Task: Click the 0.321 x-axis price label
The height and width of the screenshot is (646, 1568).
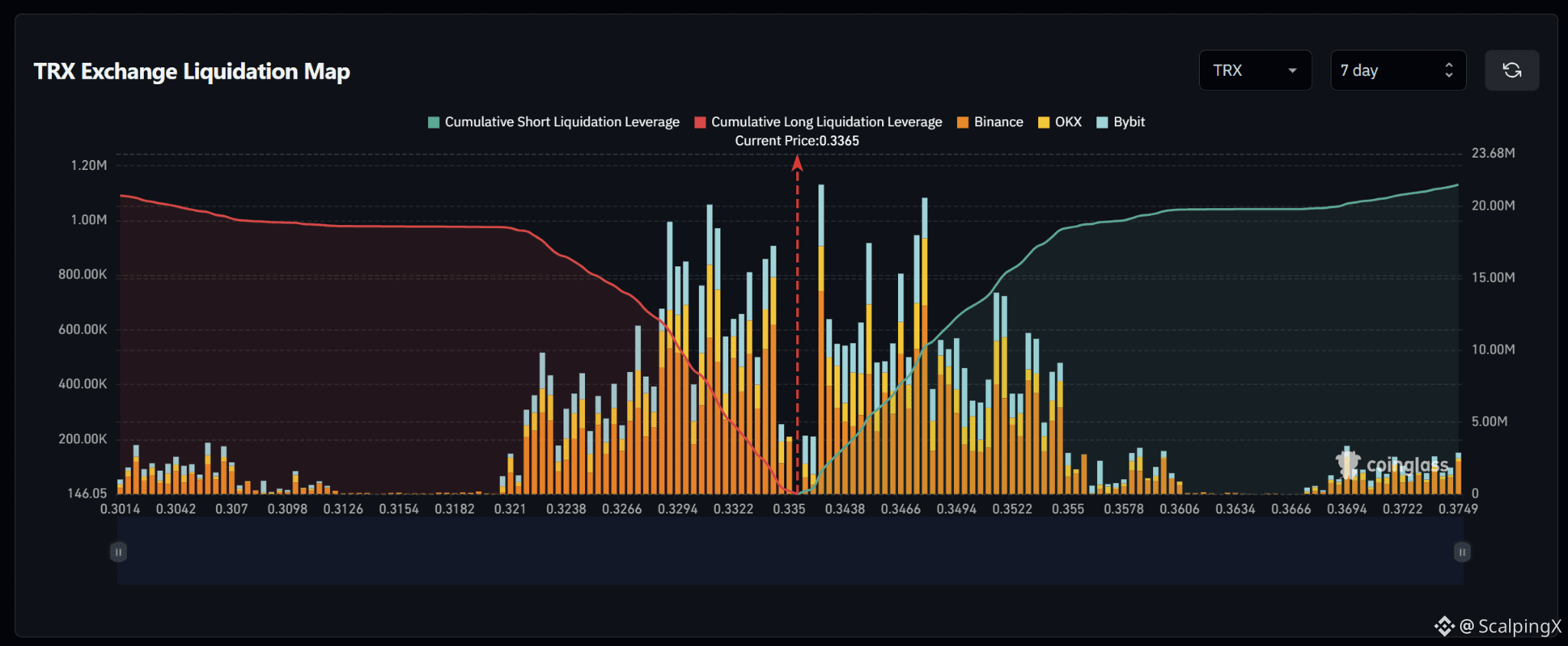Action: tap(510, 509)
